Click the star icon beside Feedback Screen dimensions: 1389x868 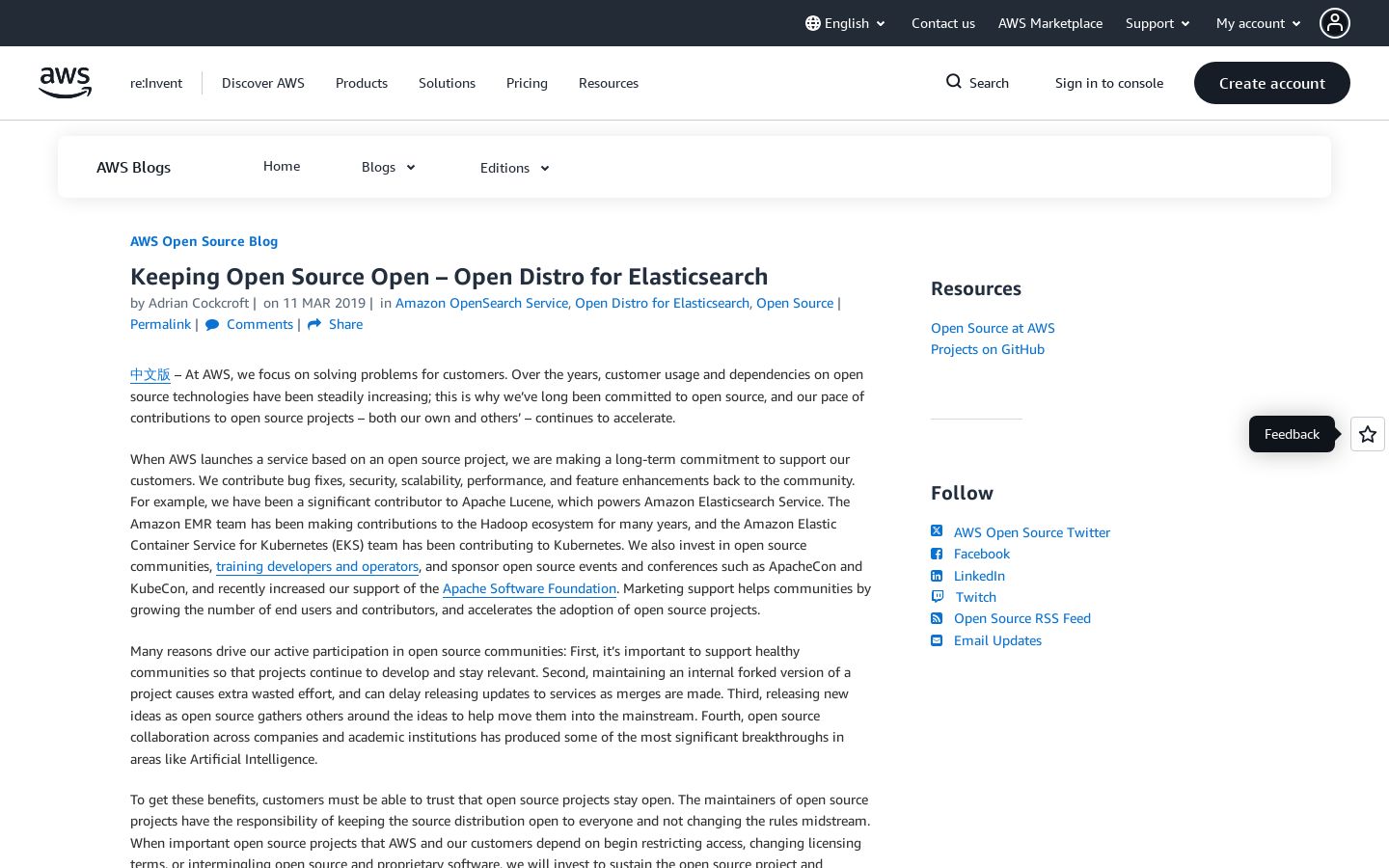coord(1368,434)
